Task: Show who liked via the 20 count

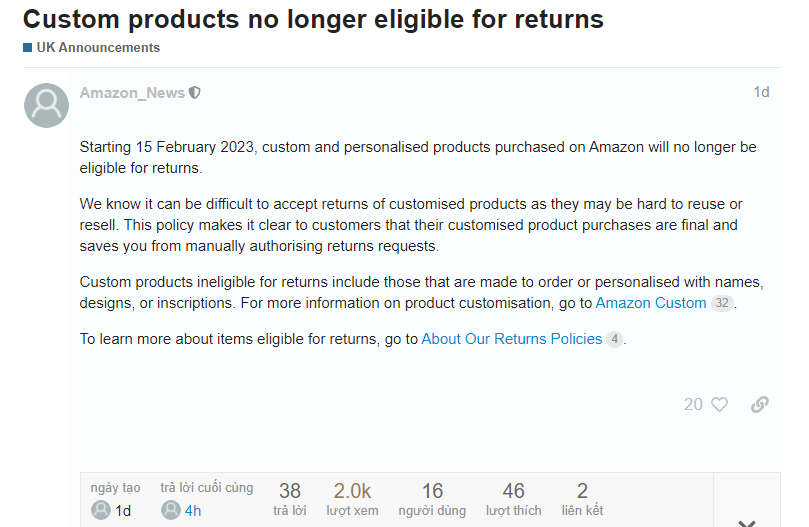Action: click(x=693, y=404)
